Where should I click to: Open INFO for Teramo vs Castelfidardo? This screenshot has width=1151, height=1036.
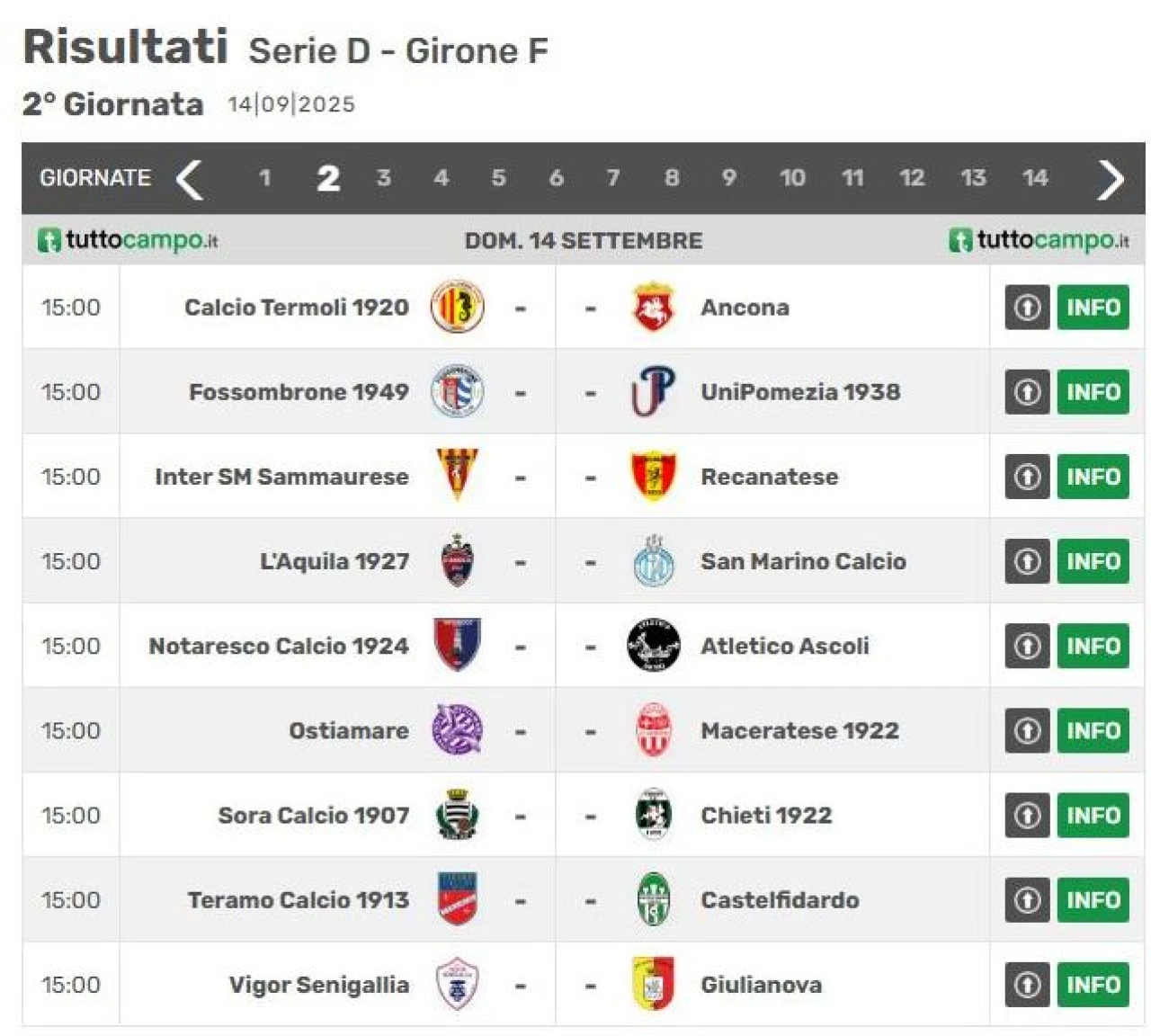pos(1093,900)
